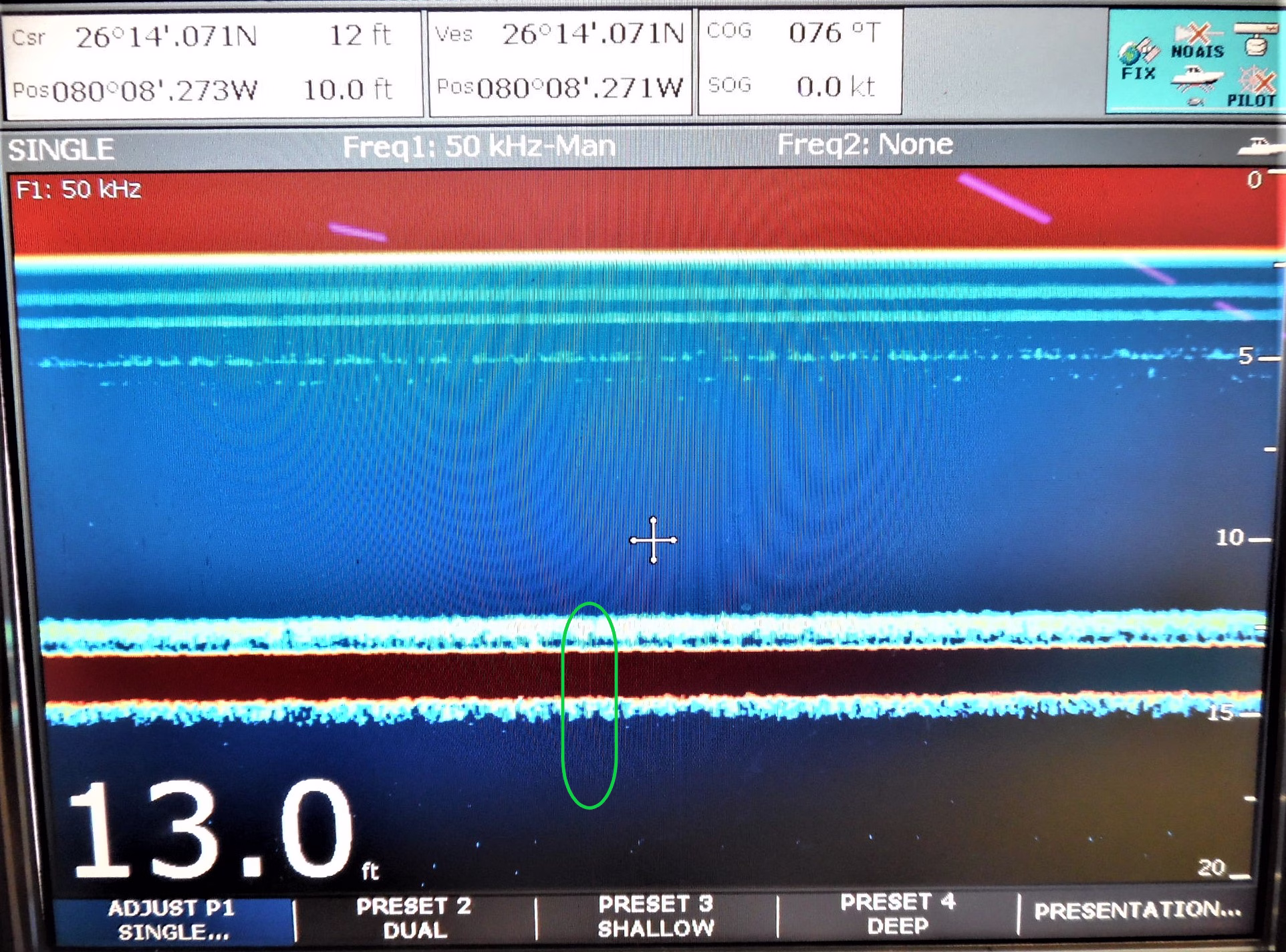This screenshot has height=952, width=1286.
Task: Choose PRESET 4 DEEP softkey
Action: 898,914
